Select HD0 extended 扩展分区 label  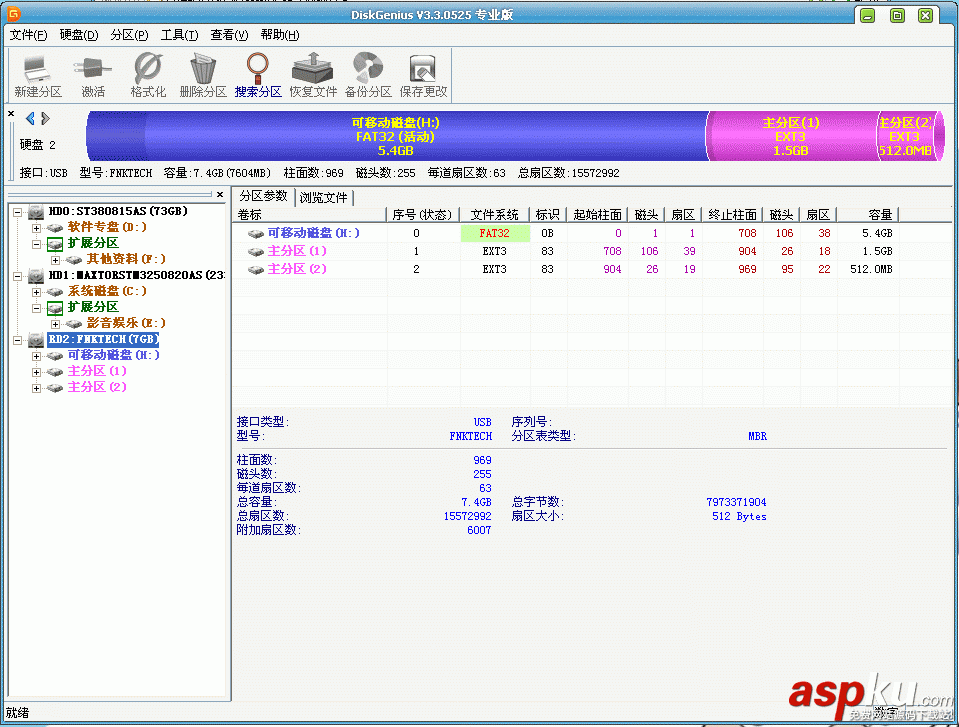click(x=93, y=243)
